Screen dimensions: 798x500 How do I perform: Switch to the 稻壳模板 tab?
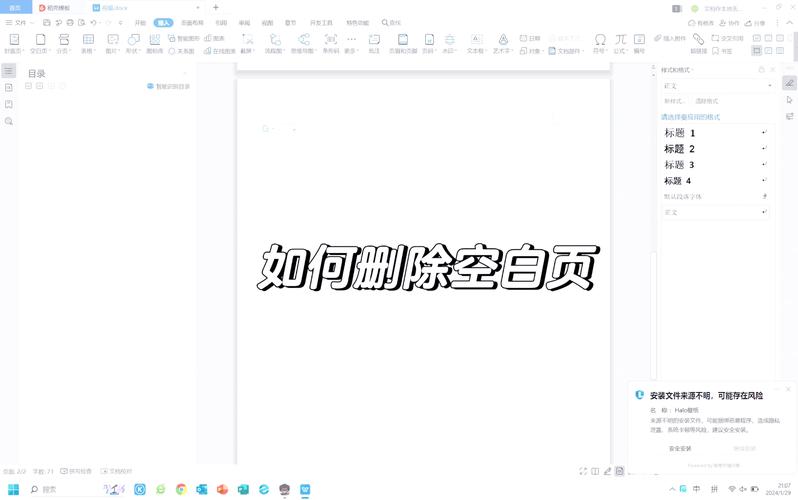point(55,8)
